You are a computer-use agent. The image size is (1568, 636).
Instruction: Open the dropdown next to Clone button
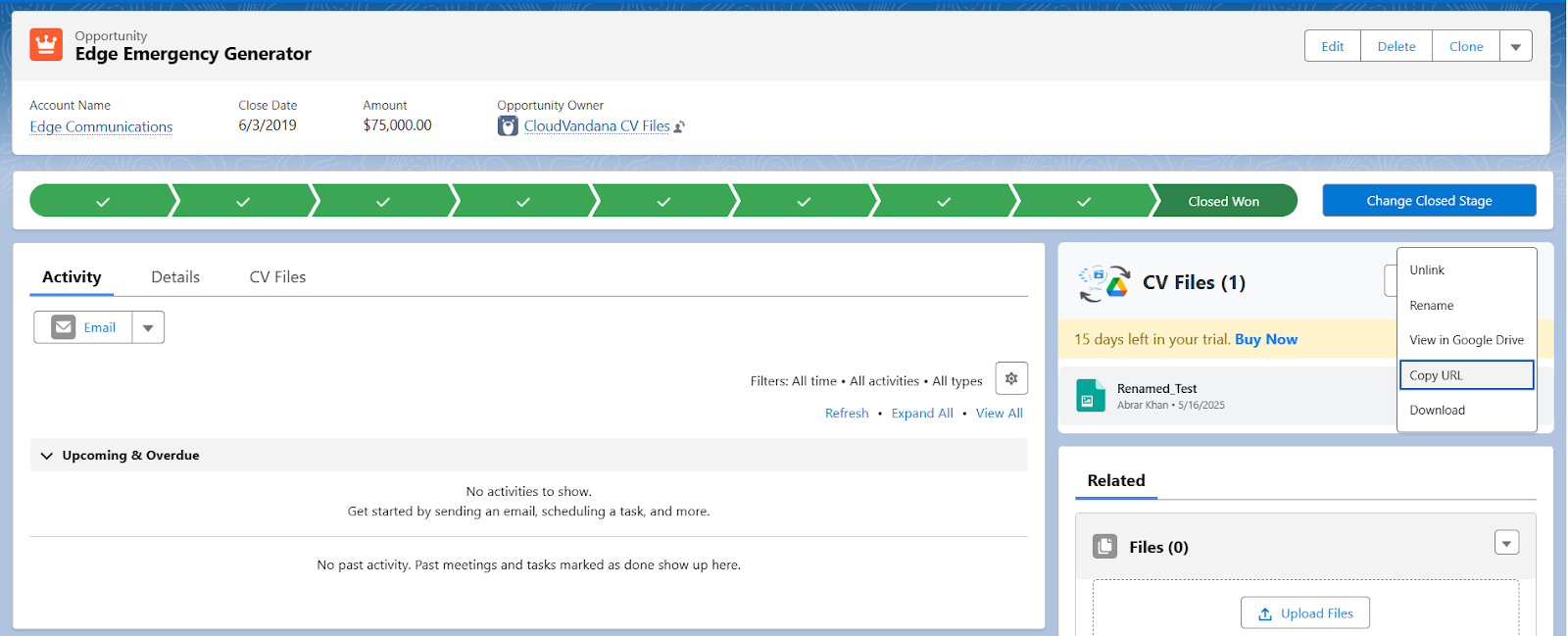pos(1516,46)
